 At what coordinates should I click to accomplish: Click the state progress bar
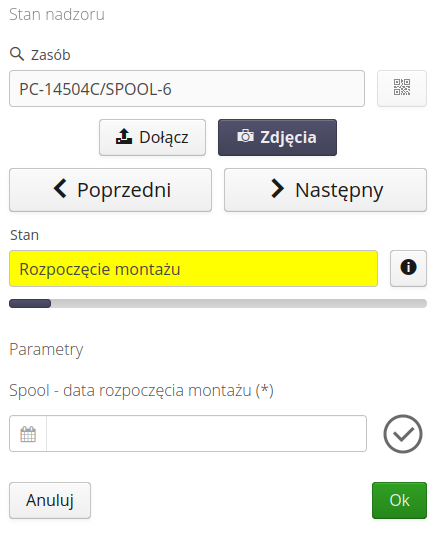(218, 303)
